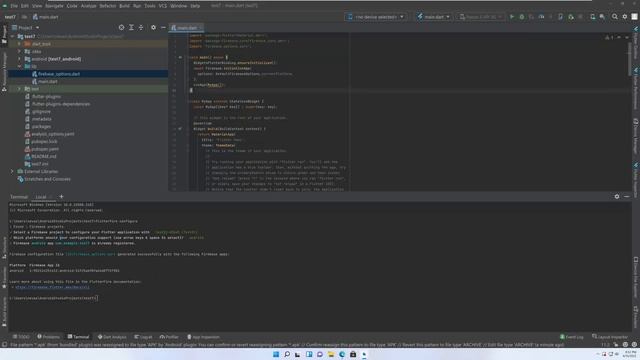This screenshot has width=640, height=360.
Task: Open Terminal panel settings gear
Action: click(x=617, y=196)
